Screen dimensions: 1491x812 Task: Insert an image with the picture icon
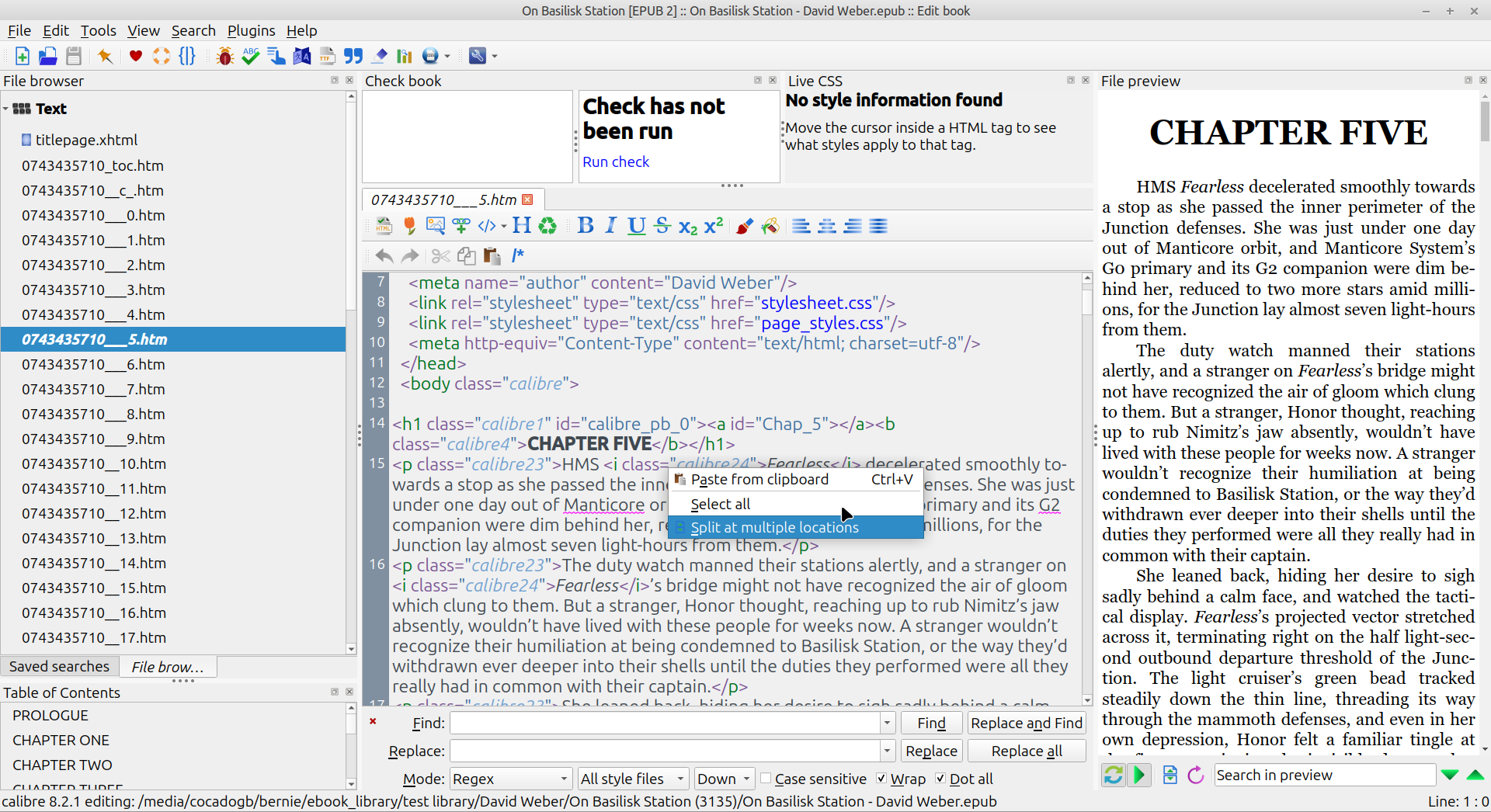click(436, 226)
